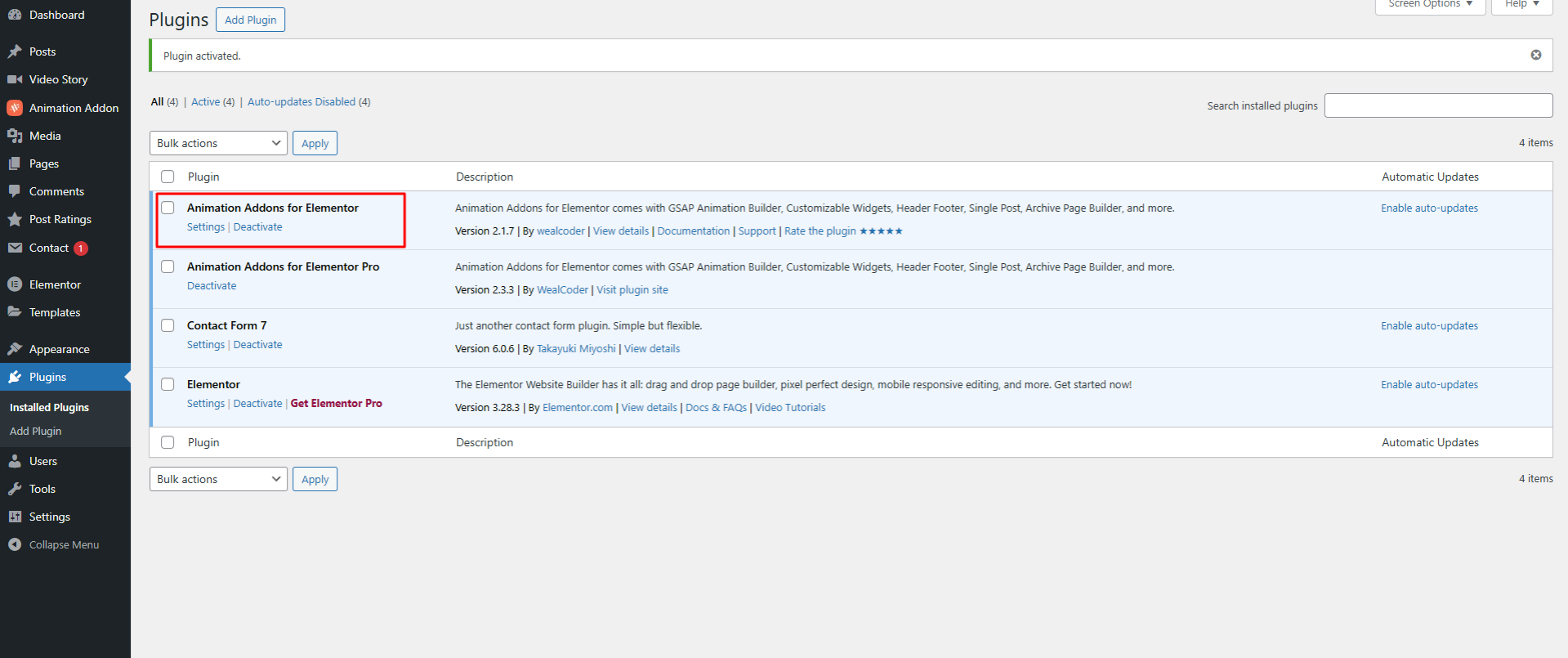Image resolution: width=1568 pixels, height=658 pixels.
Task: Deactivate the Contact Form 7 plugin
Action: (258, 345)
